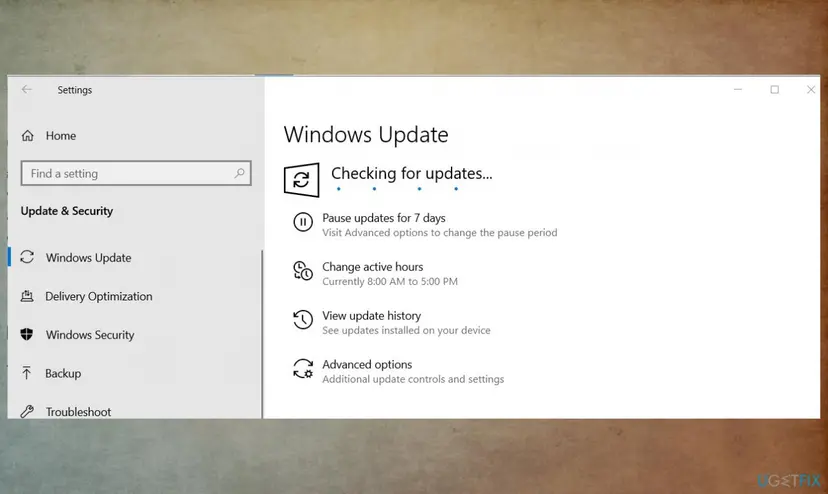828x494 pixels.
Task: Click 'Additional update controls and settings' text
Action: [x=413, y=379]
